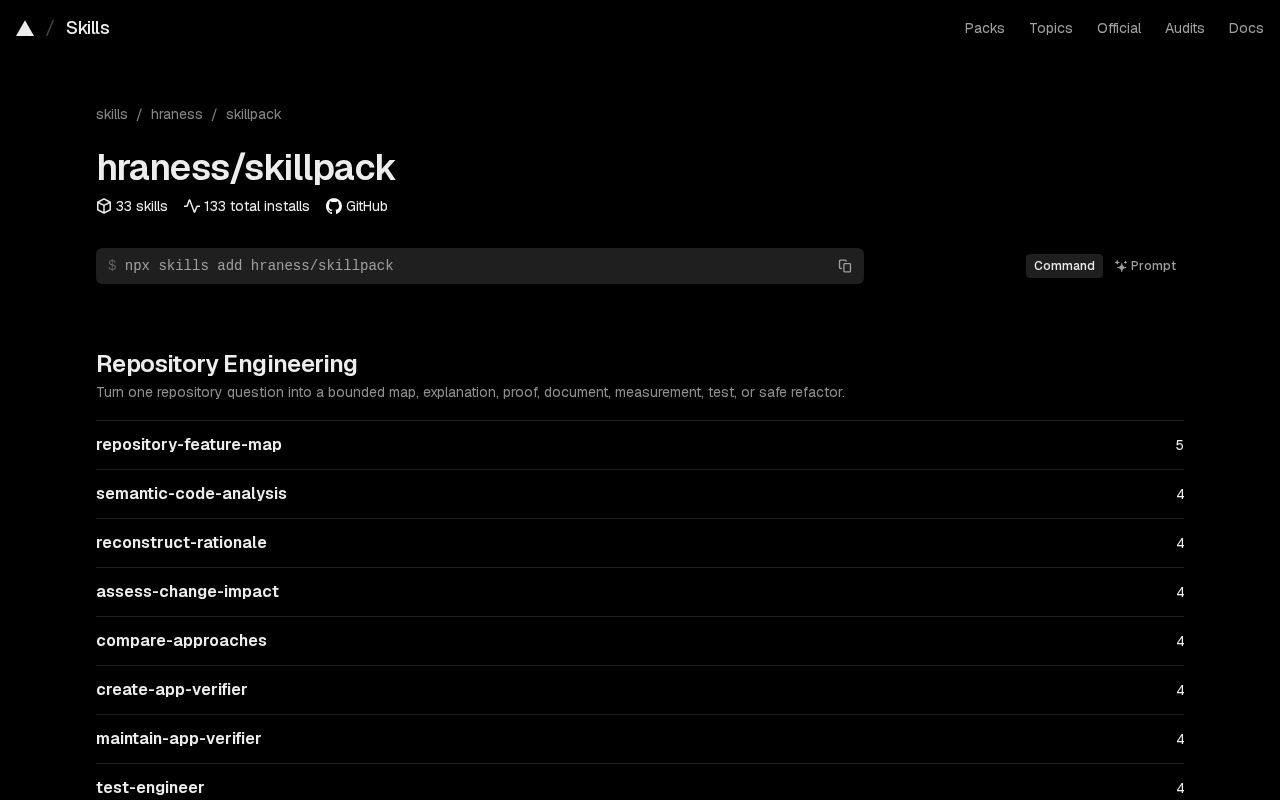Switch to the Command tab
The image size is (1280, 800).
(1064, 266)
